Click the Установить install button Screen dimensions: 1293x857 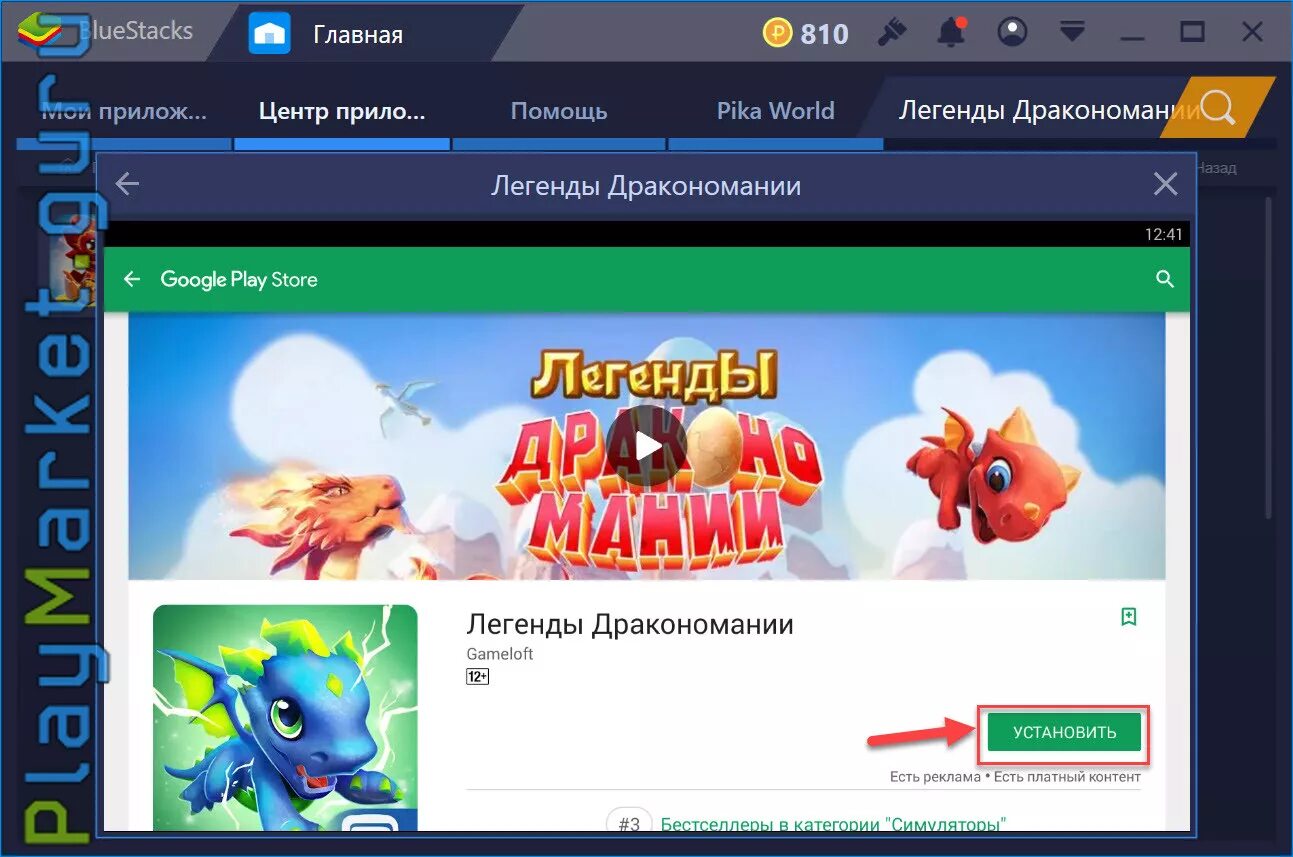(1064, 732)
